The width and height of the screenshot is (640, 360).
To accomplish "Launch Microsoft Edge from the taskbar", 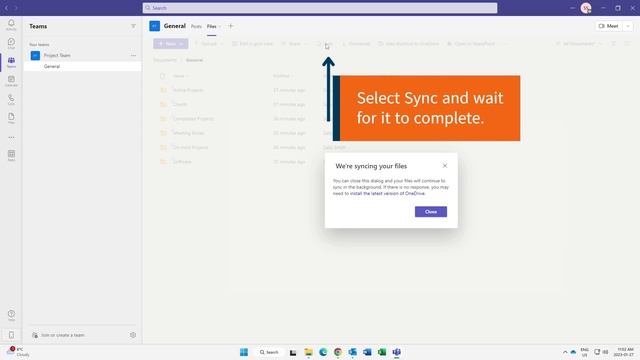I will (323, 352).
